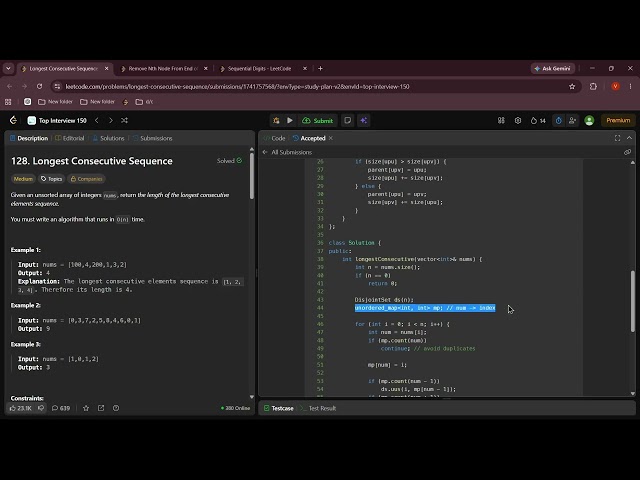
Task: Open the feedback question mark icon
Action: pos(116,408)
